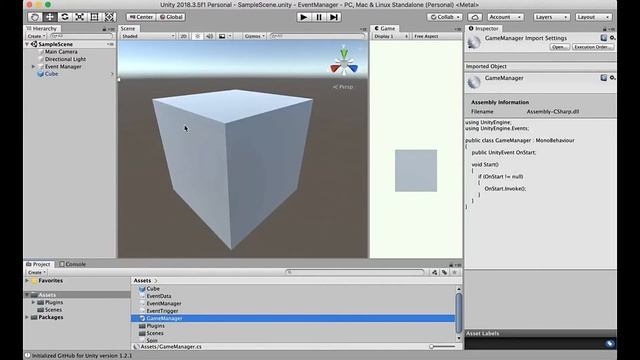Switch to the Scene tab

[128, 29]
